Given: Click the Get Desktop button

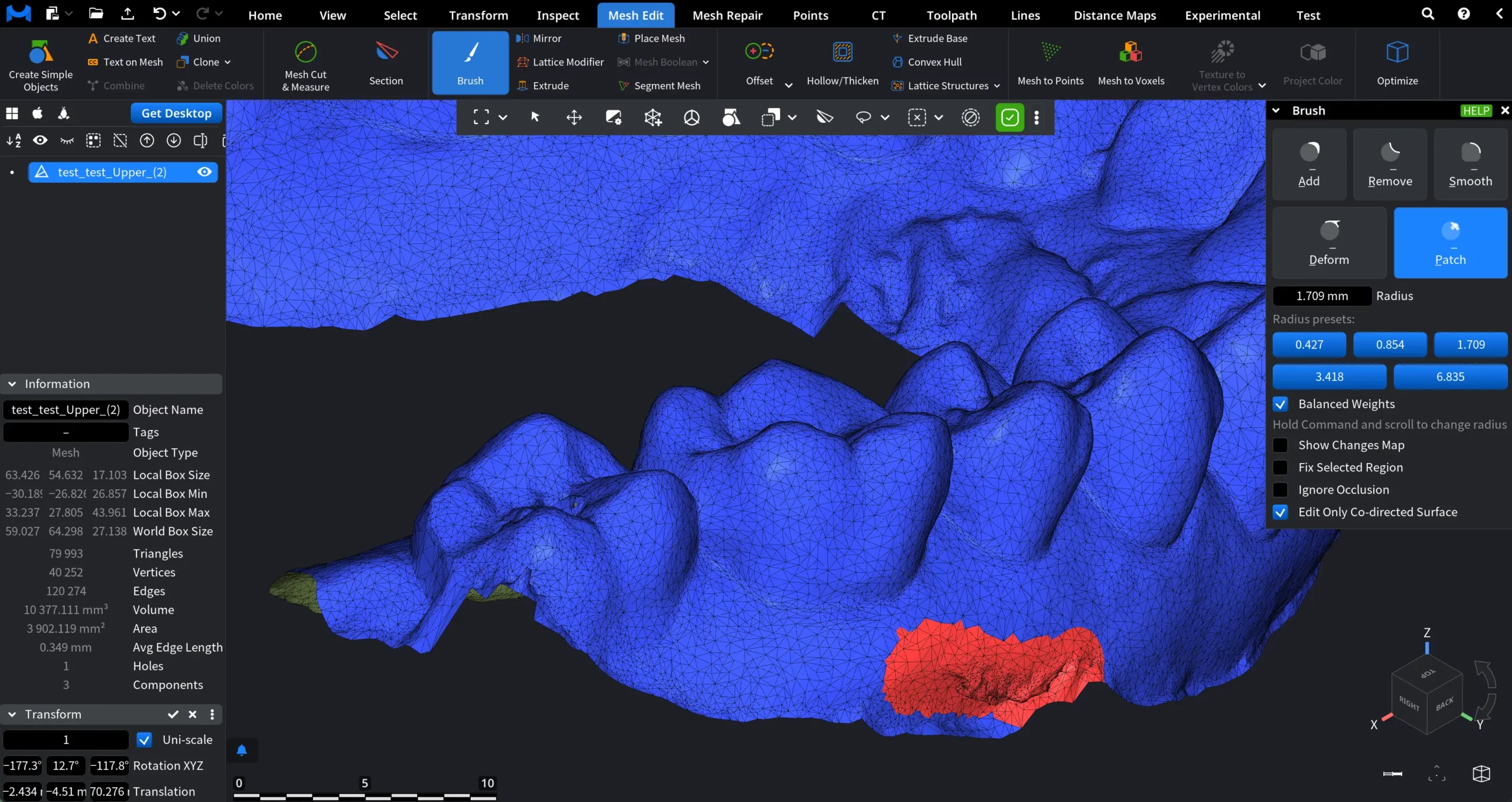Looking at the screenshot, I should (x=176, y=113).
